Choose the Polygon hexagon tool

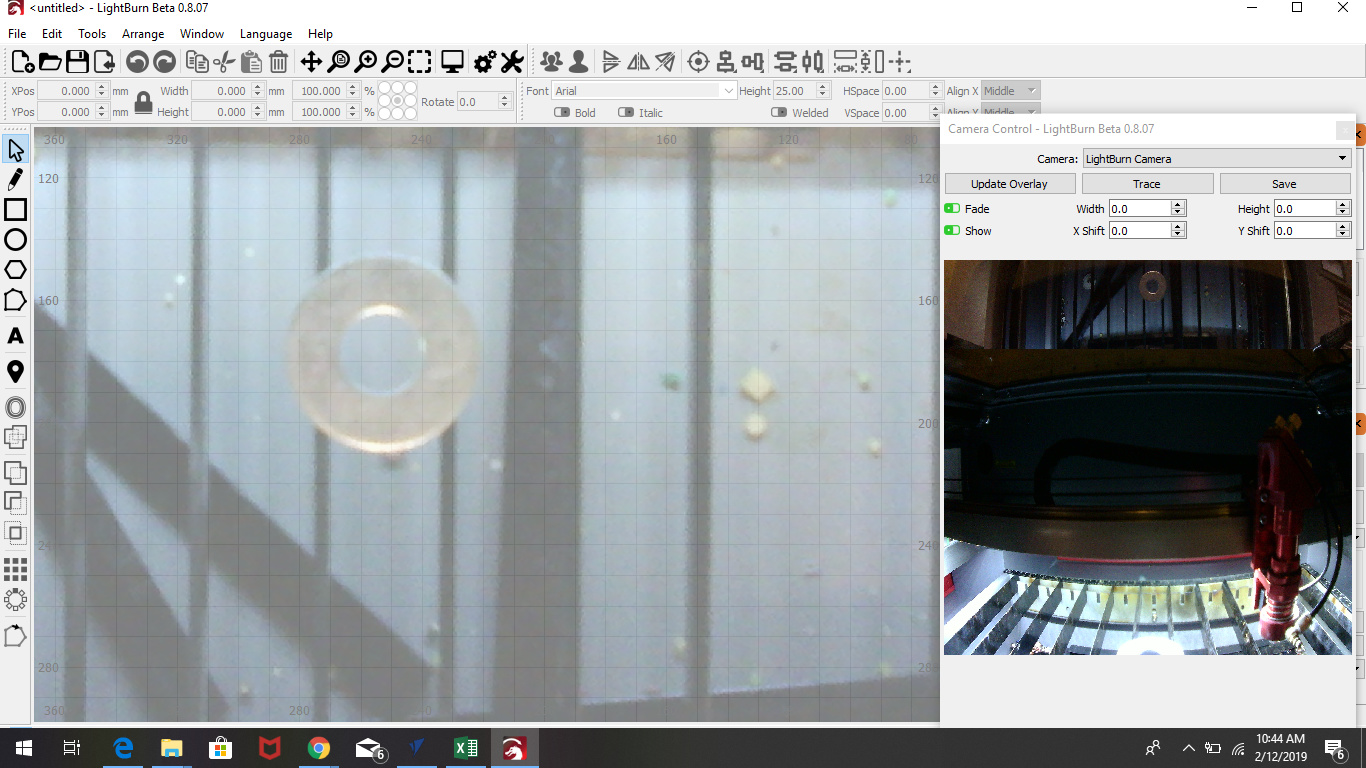(x=15, y=270)
